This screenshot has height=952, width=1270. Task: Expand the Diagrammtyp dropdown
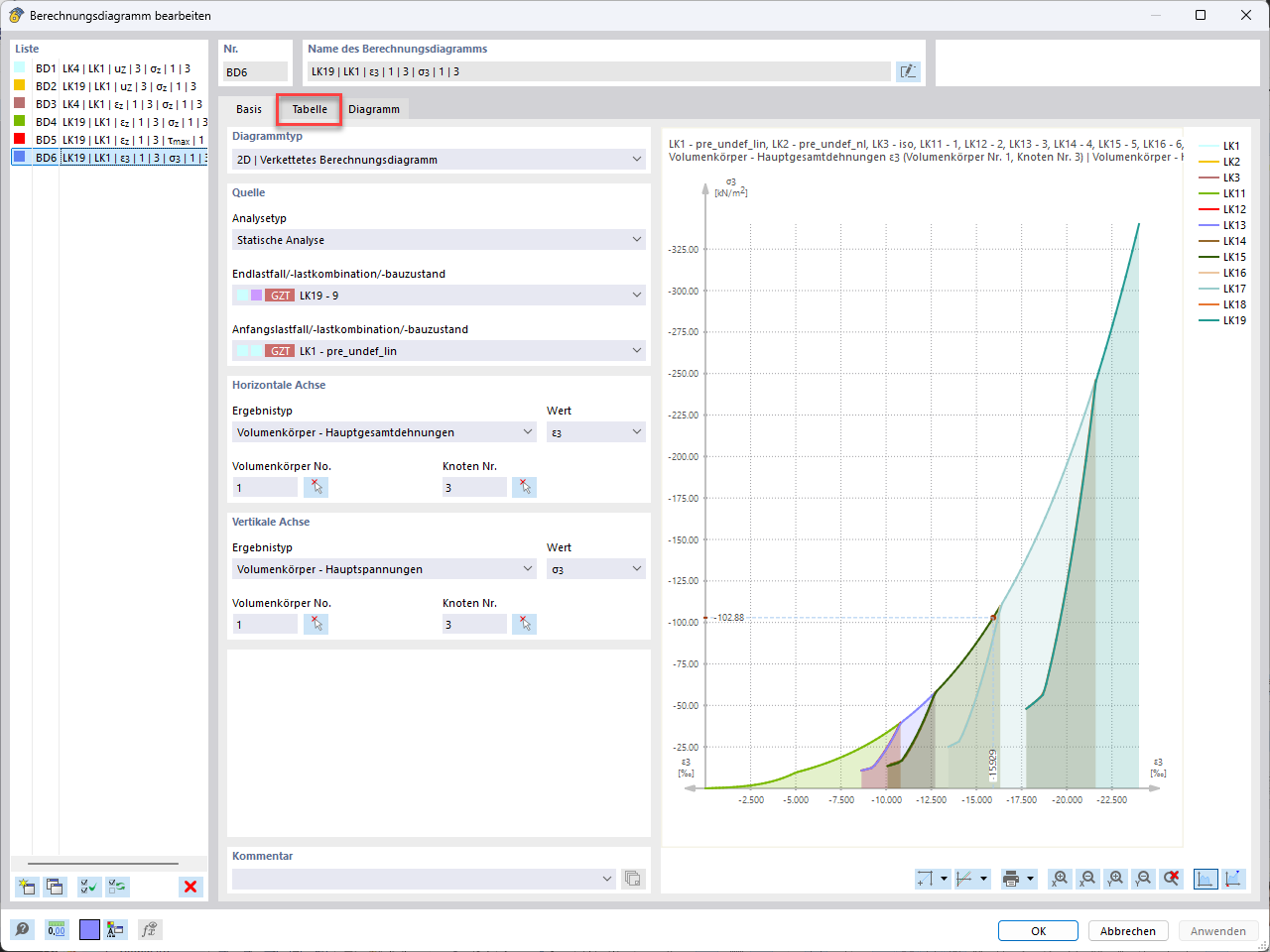tap(637, 159)
